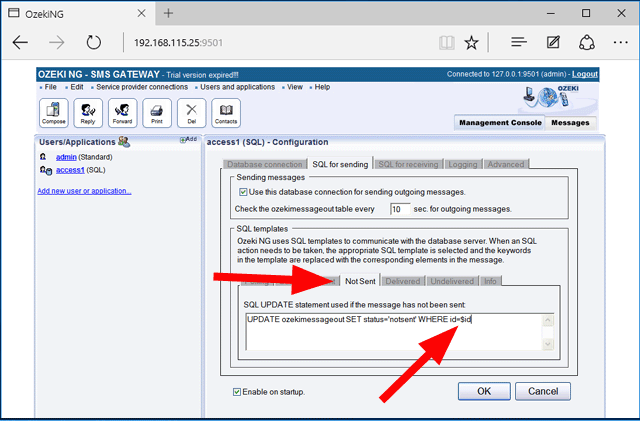Open Service provider connections menu
This screenshot has width=640, height=421.
142,87
